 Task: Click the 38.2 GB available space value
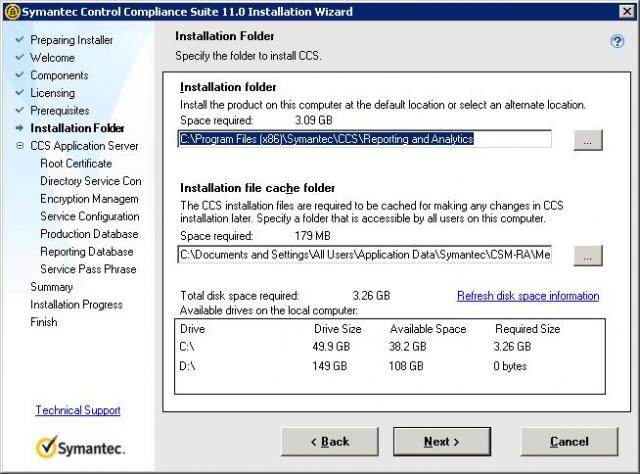[x=407, y=347]
